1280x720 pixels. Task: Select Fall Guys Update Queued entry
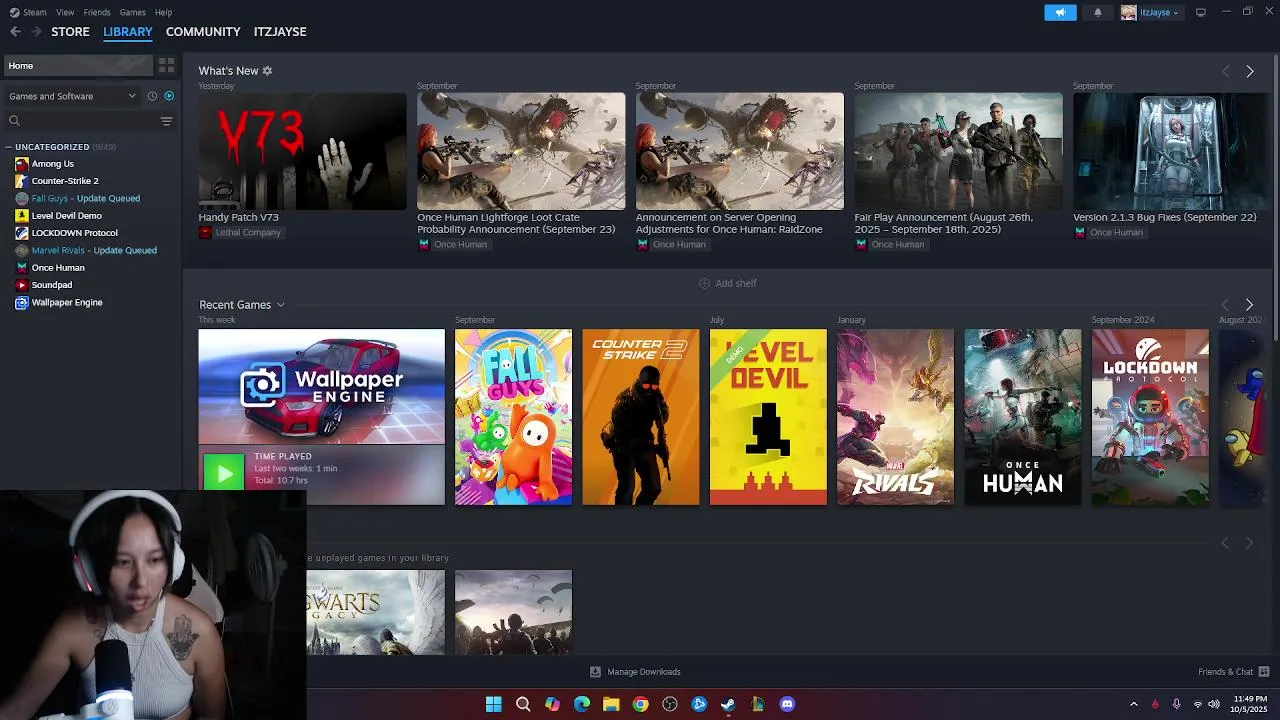tap(86, 198)
